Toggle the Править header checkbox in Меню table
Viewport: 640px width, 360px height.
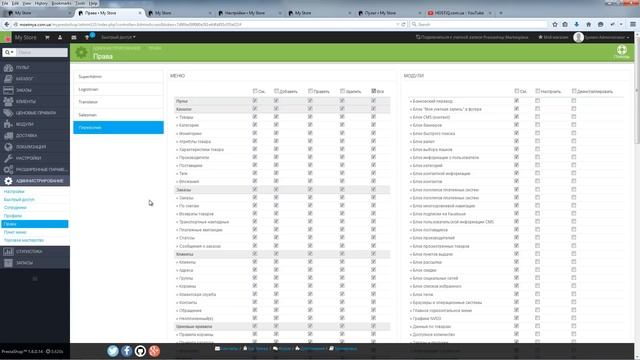click(310, 91)
